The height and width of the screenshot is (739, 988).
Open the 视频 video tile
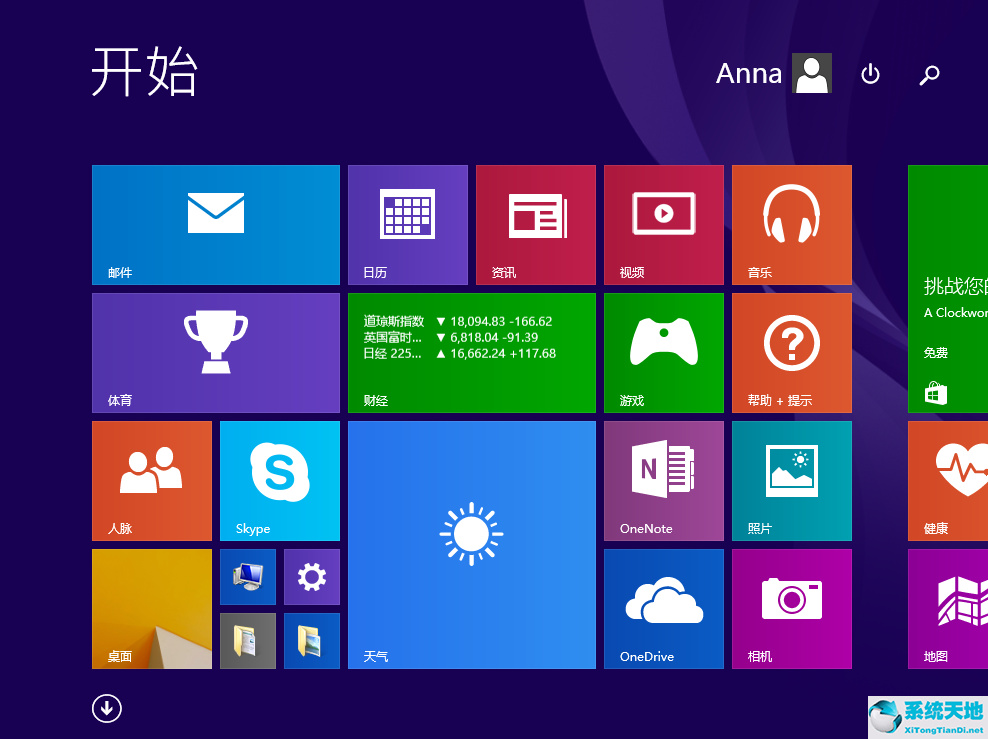[x=663, y=224]
